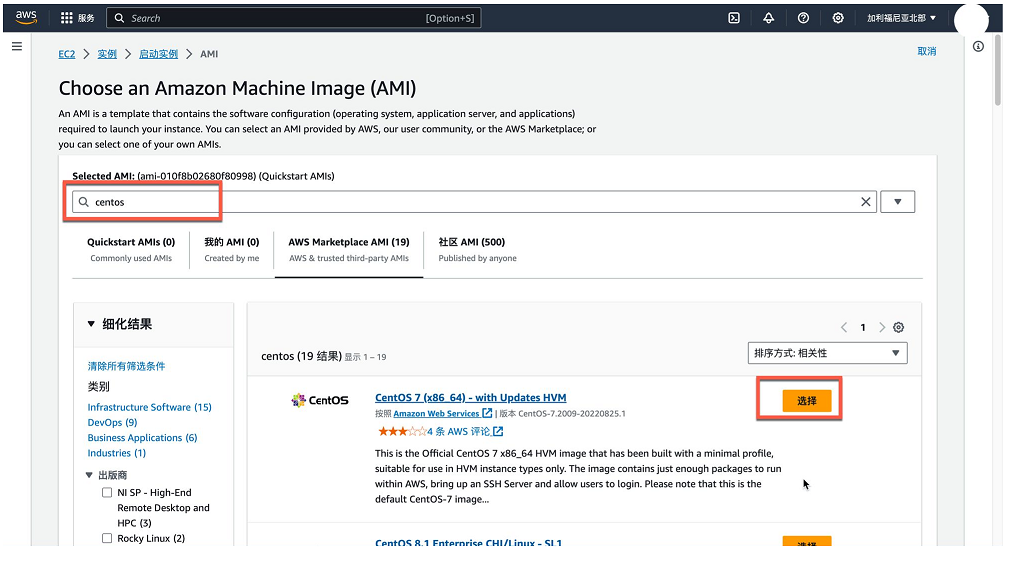Toggle the left hamburger navigation menu
1015x564 pixels.
[x=17, y=47]
